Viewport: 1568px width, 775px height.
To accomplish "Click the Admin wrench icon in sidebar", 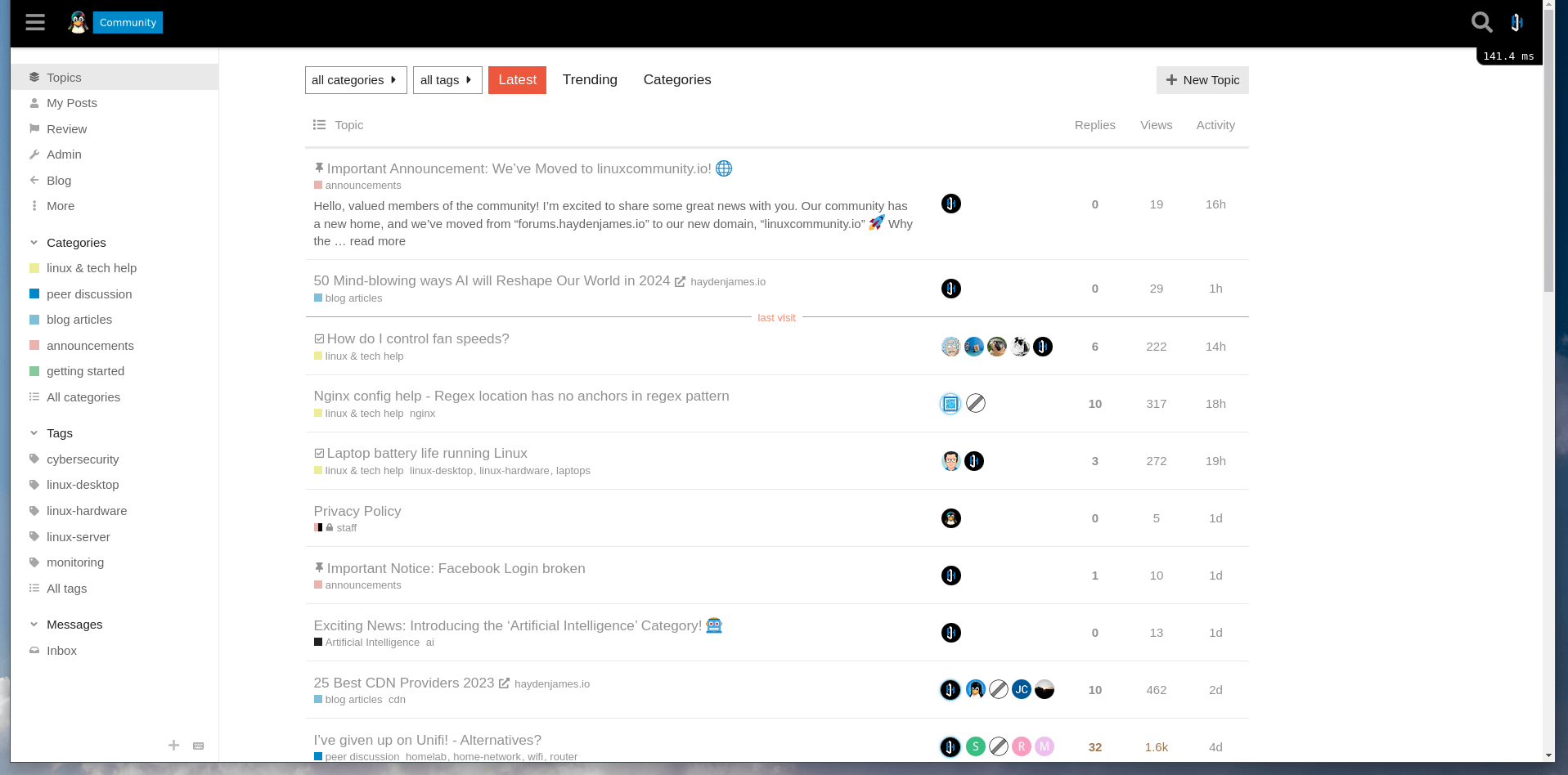I will tap(34, 155).
